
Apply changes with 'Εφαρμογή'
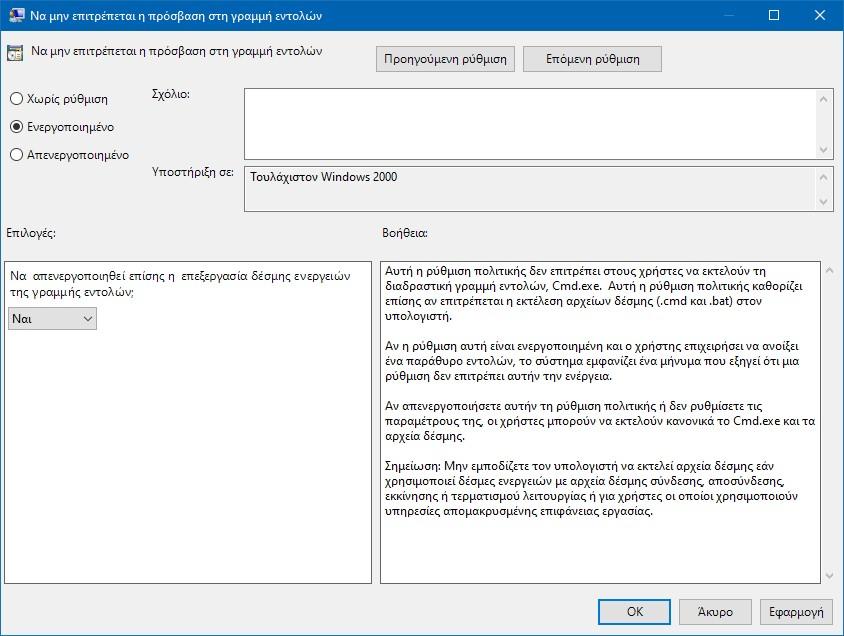[796, 612]
